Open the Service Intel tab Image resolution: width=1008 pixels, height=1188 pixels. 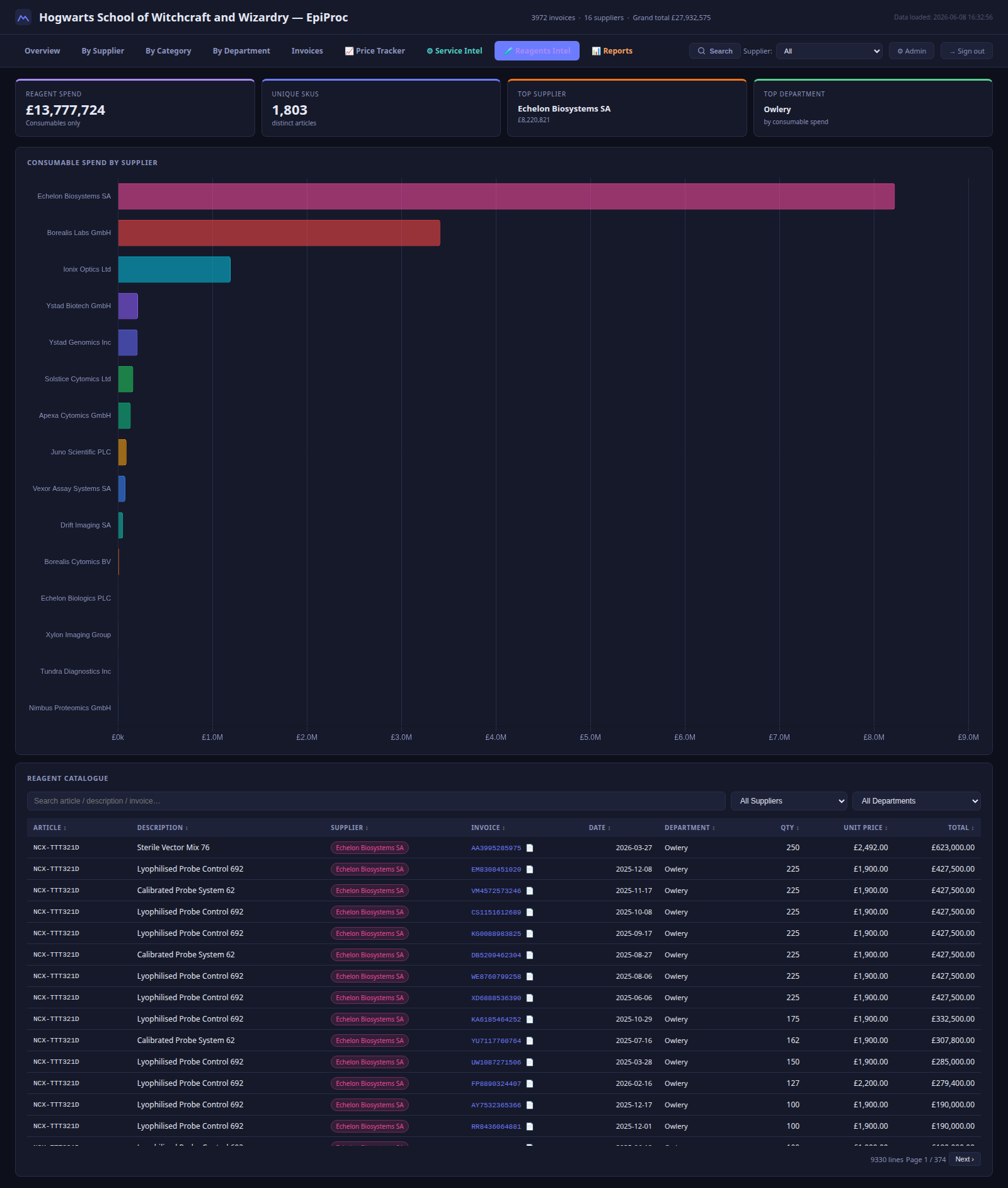coord(454,51)
